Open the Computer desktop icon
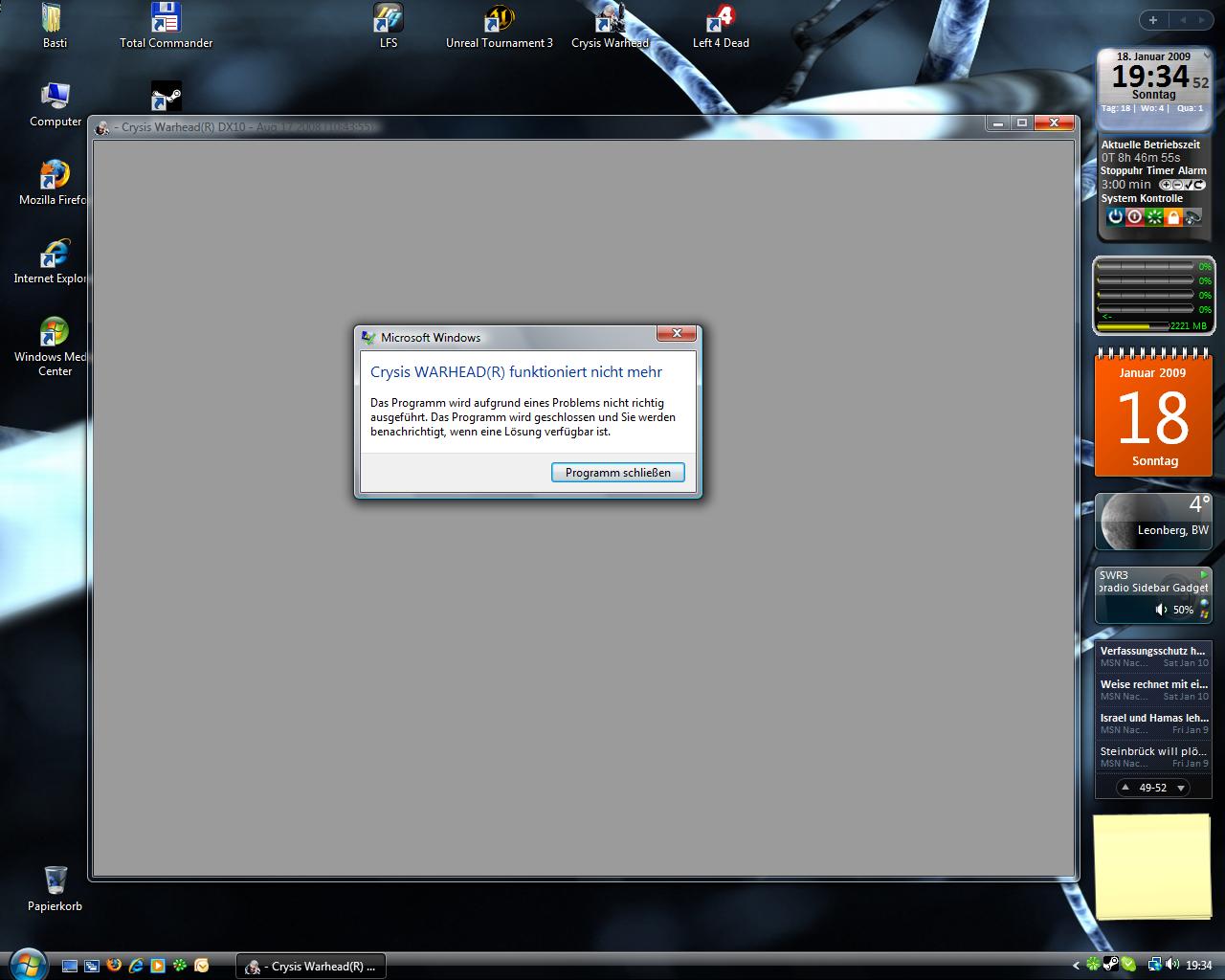Image resolution: width=1225 pixels, height=980 pixels. click(x=55, y=104)
